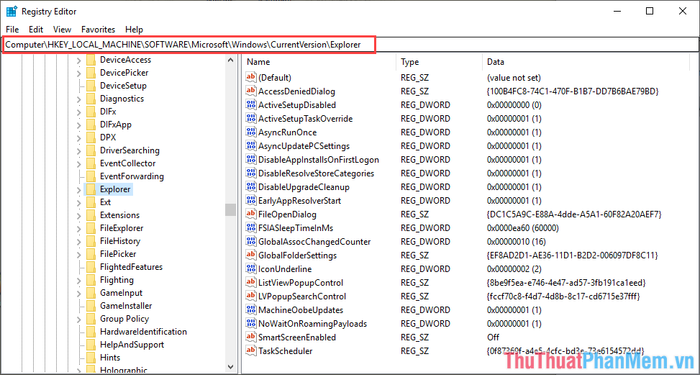Click the 0x00000002 (2) data cell
700x375 pixels.
(x=514, y=269)
